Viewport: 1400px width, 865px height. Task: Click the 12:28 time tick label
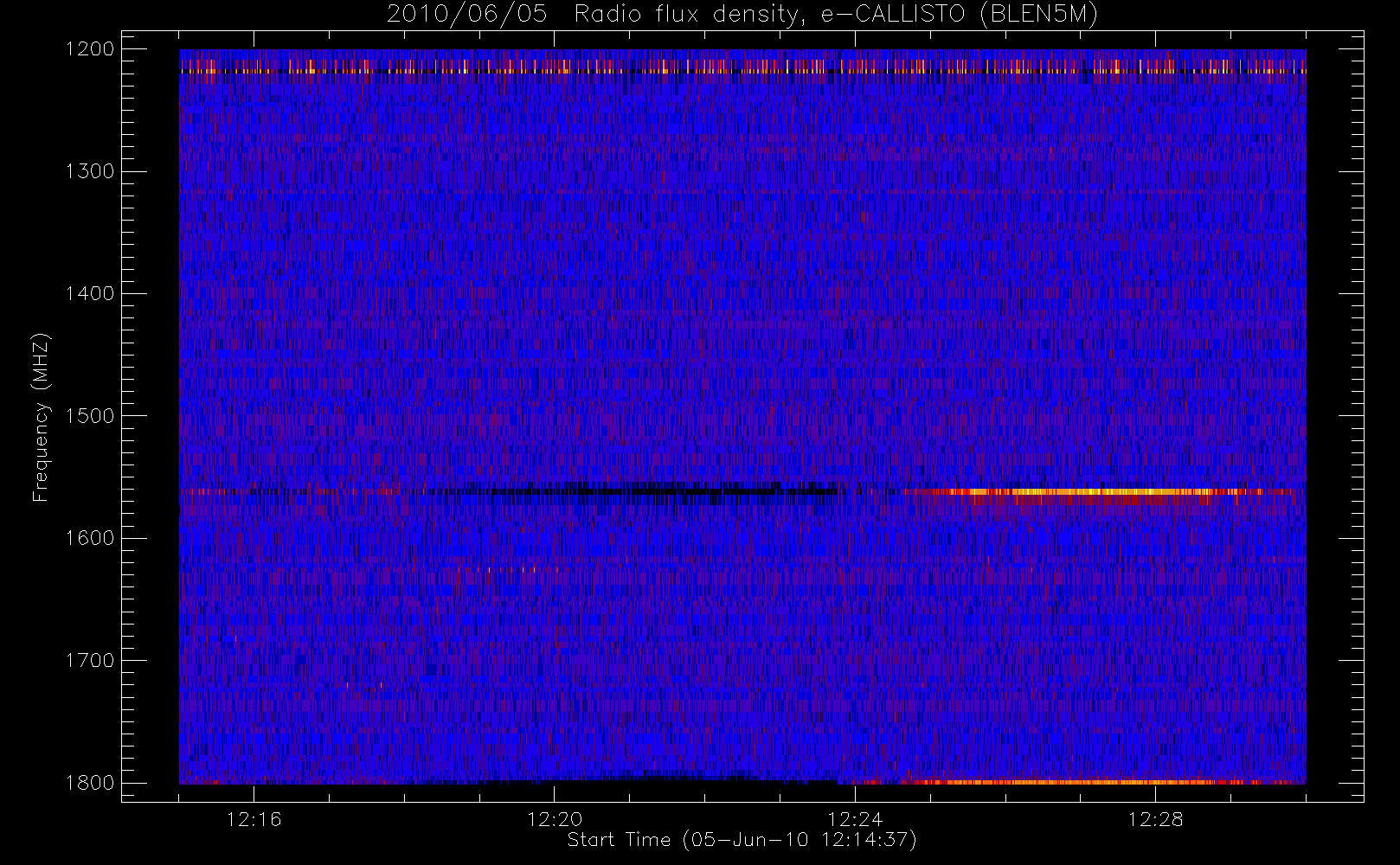[1155, 818]
